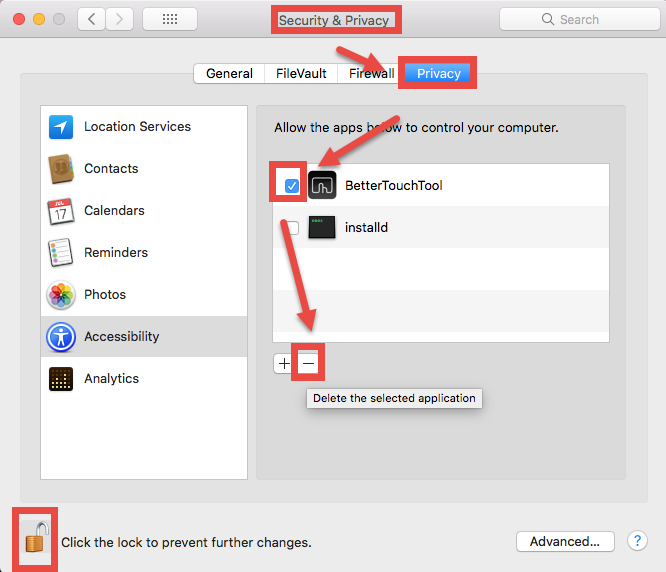Viewport: 666px width, 572px height.
Task: Select the BetterTouchTool name text
Action: 394,186
